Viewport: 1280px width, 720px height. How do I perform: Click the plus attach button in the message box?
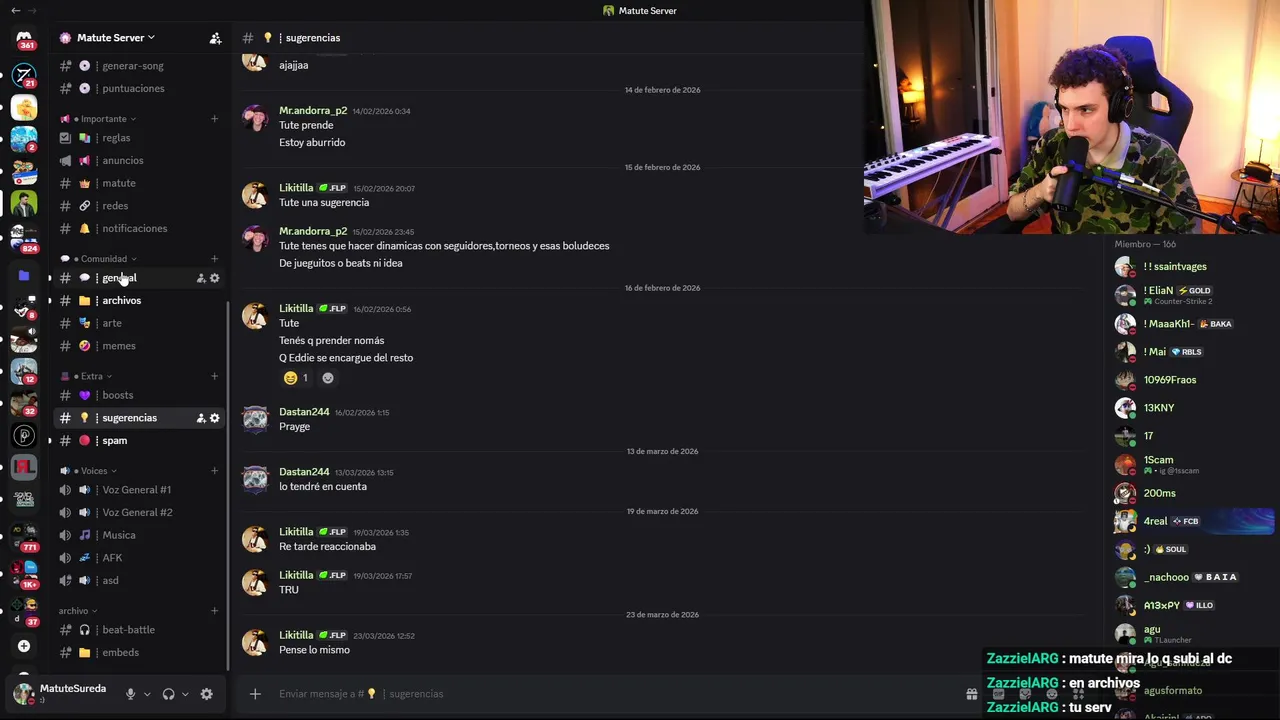pos(255,694)
